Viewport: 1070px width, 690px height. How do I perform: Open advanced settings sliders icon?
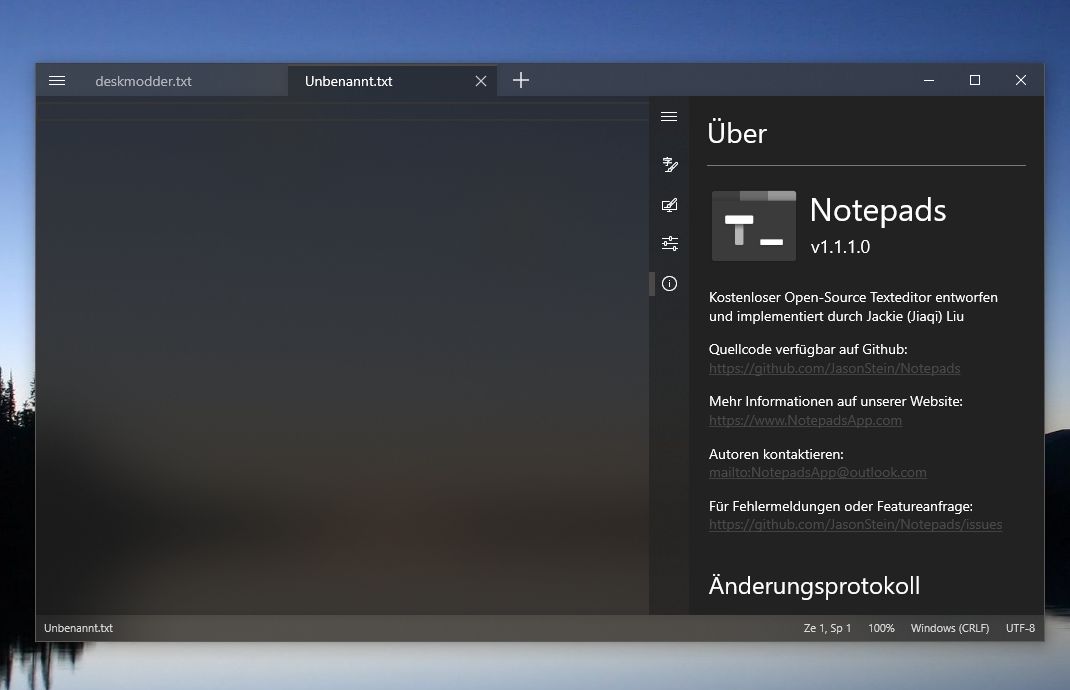[x=669, y=244]
